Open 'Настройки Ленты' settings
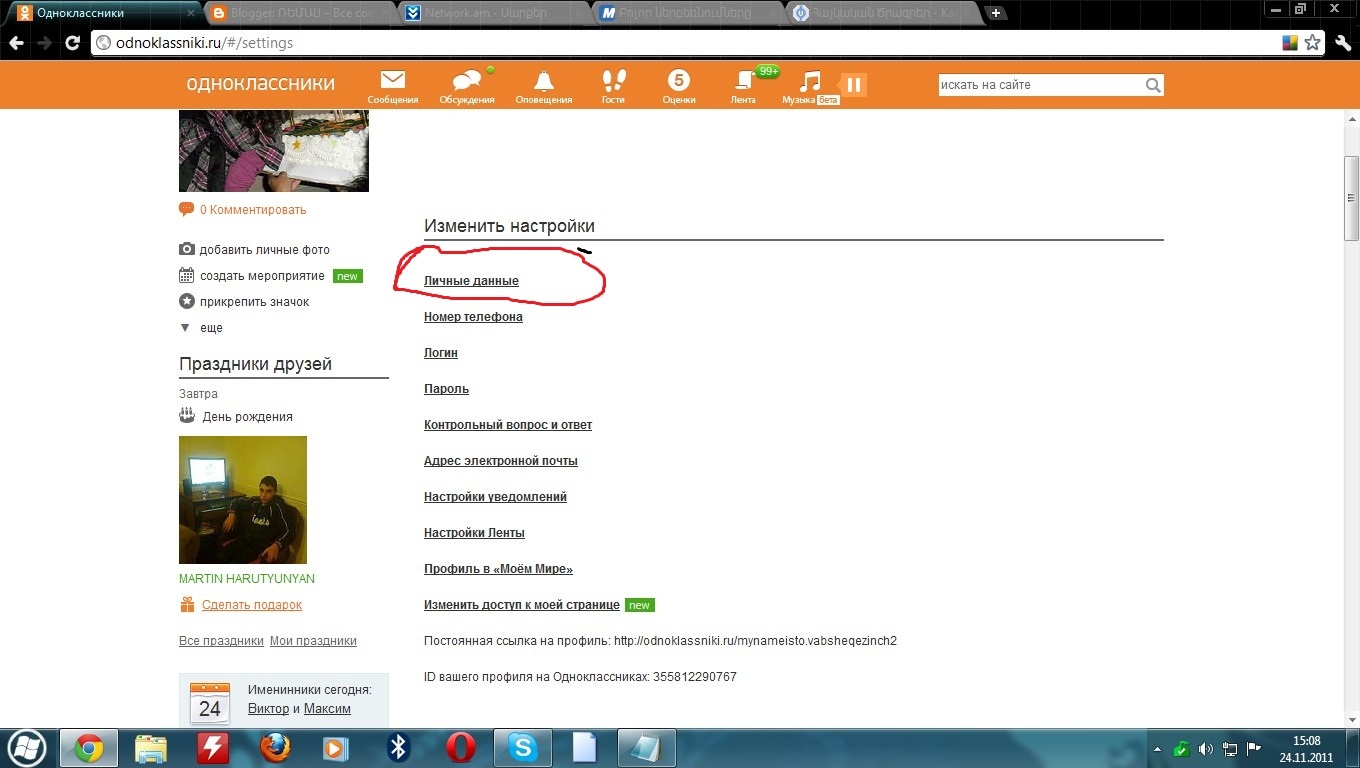This screenshot has height=768, width=1360. click(474, 533)
